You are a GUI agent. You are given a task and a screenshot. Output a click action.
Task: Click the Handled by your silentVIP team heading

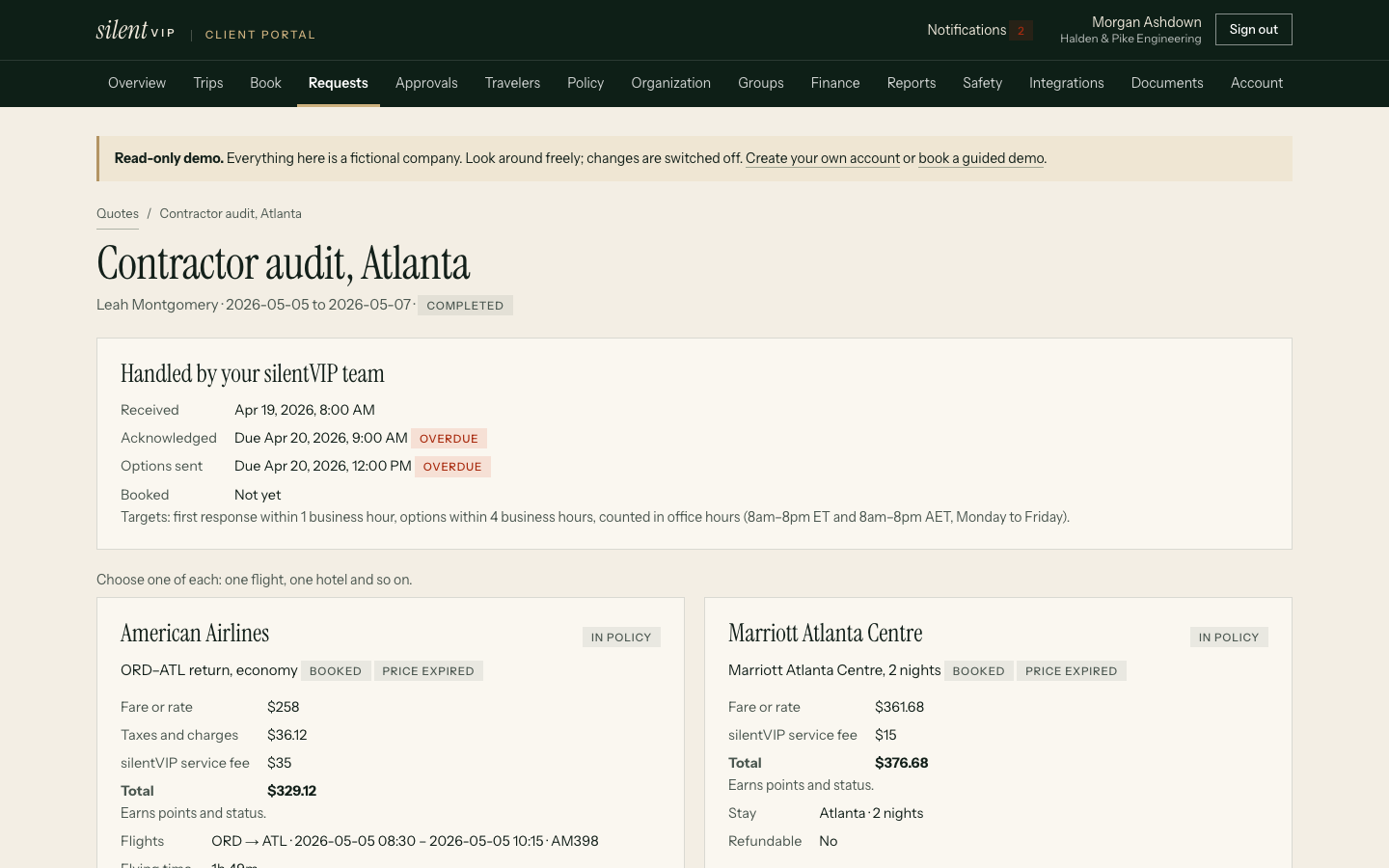coord(253,374)
